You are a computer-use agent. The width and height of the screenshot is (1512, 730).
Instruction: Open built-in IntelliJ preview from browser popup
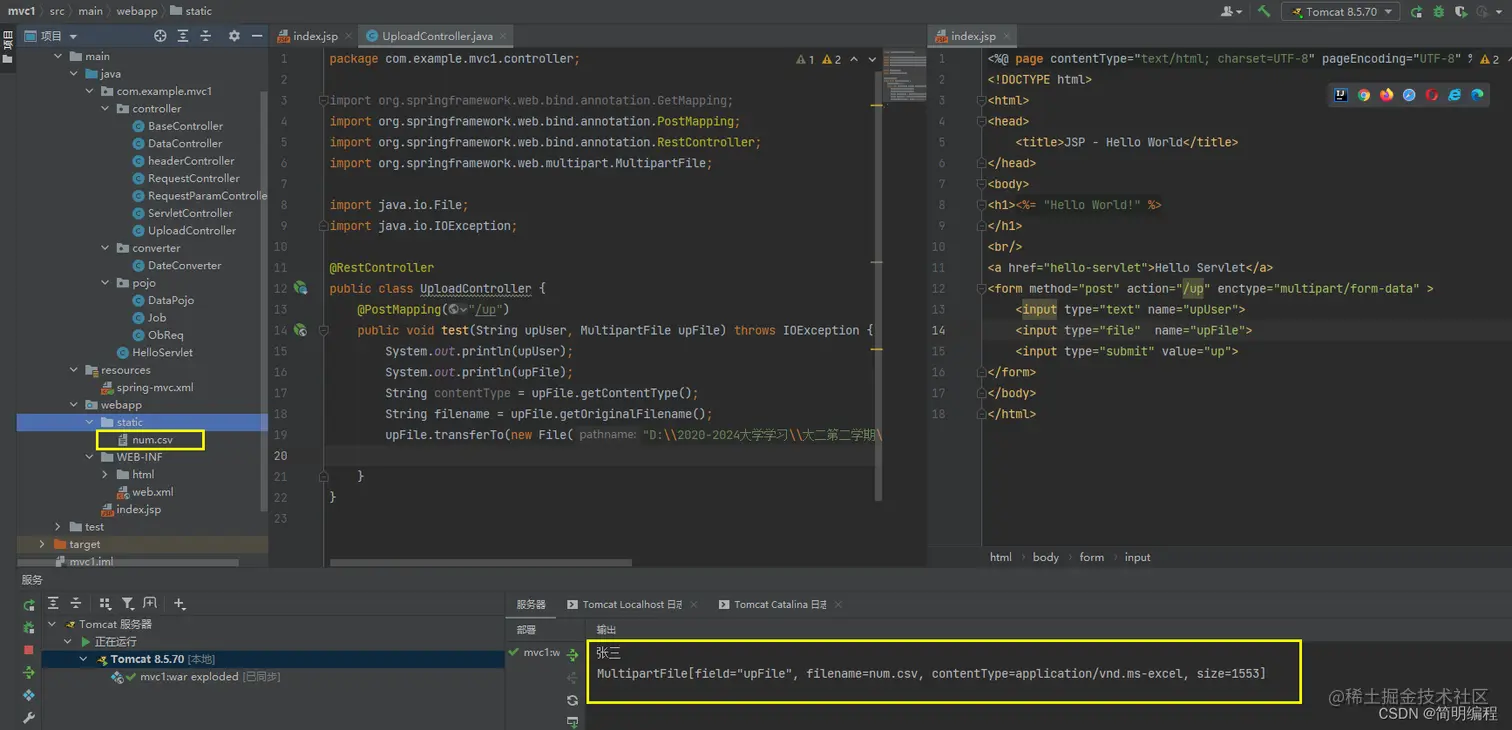(x=1341, y=95)
